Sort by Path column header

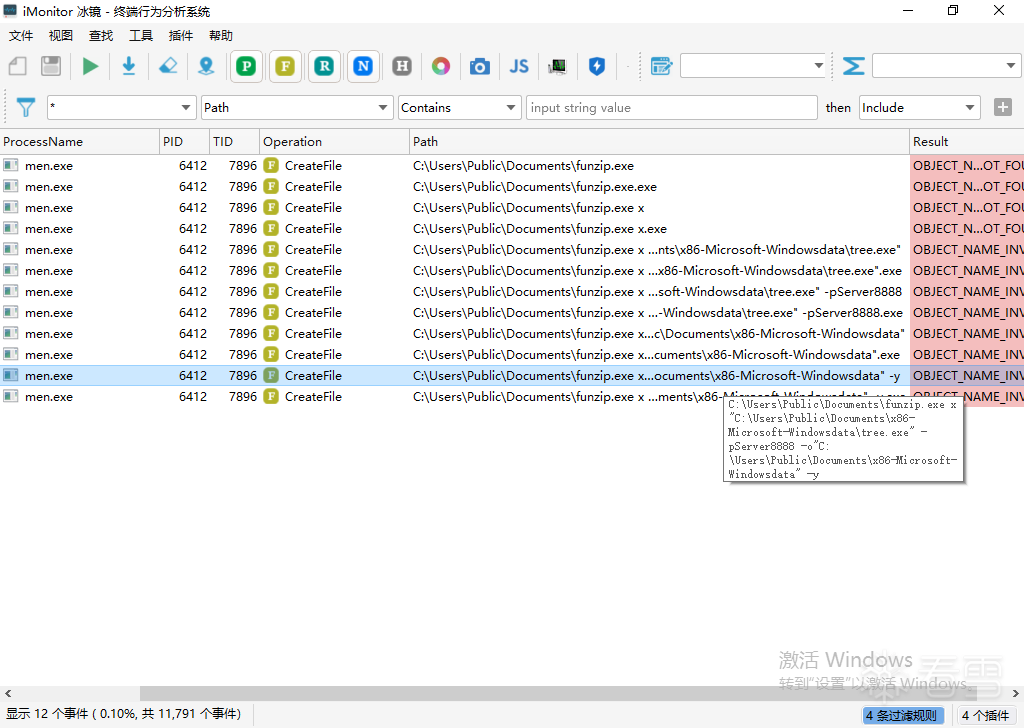click(660, 142)
